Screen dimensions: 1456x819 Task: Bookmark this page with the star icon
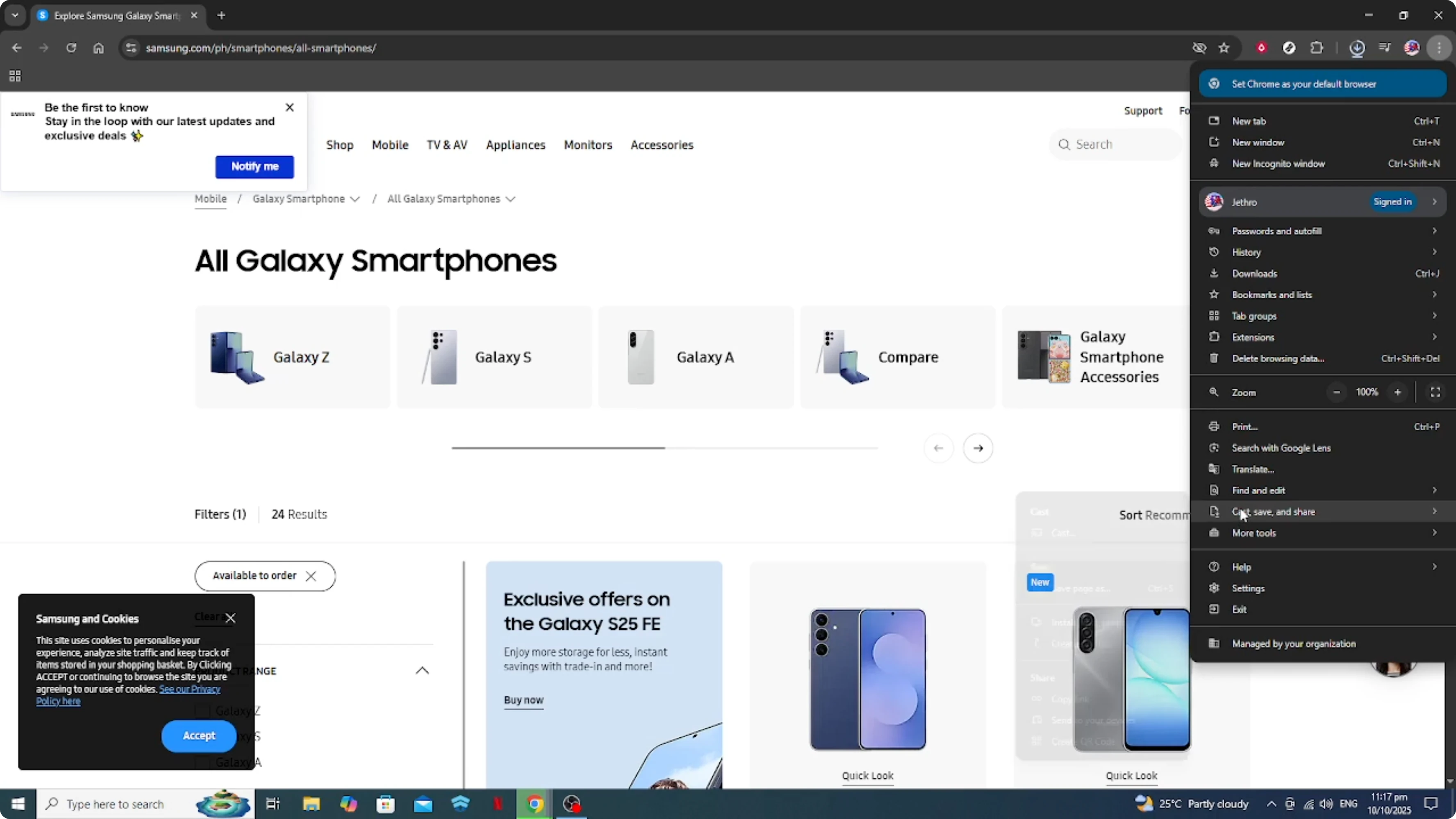[1224, 48]
